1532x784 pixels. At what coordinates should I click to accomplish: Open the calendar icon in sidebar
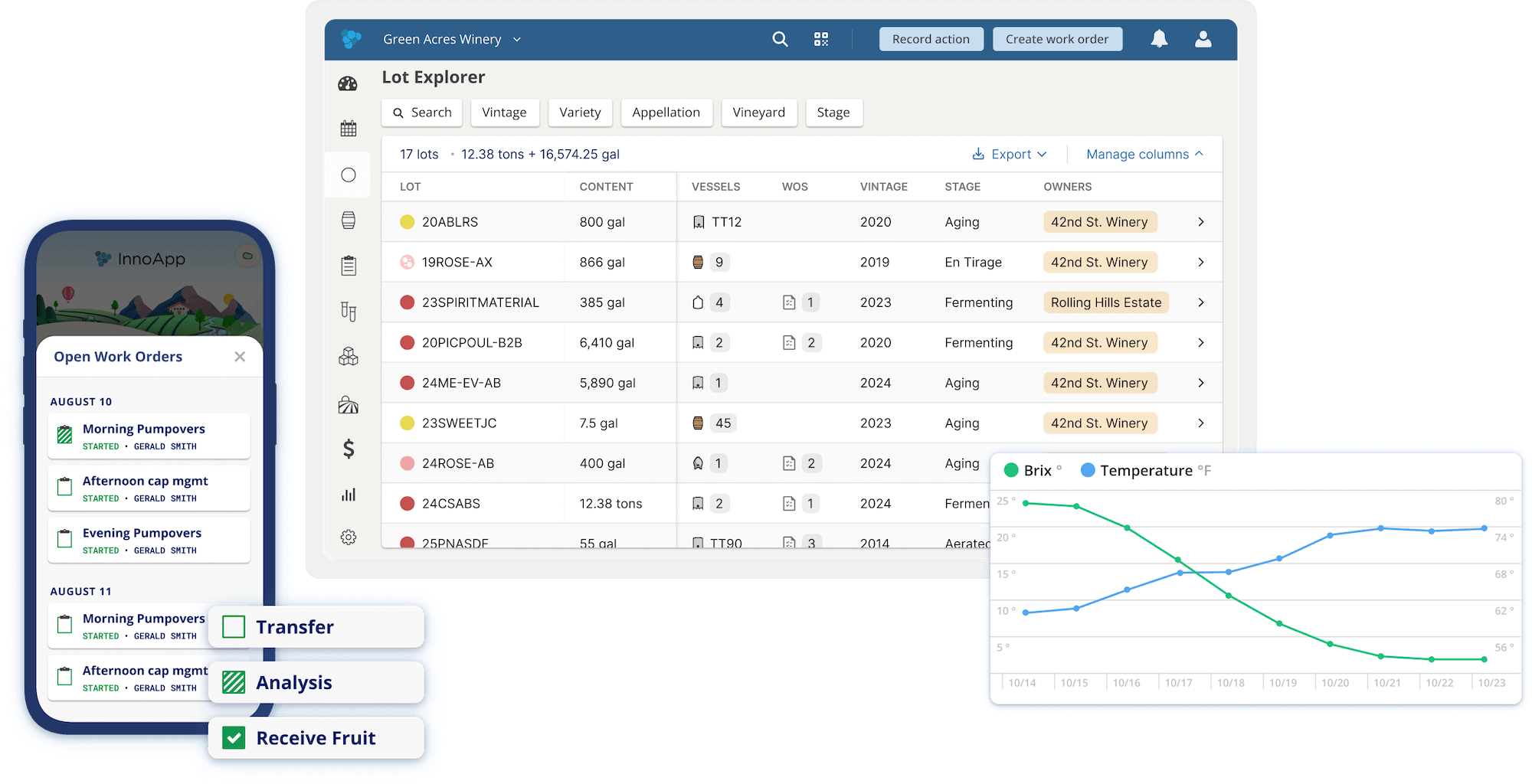tap(349, 129)
